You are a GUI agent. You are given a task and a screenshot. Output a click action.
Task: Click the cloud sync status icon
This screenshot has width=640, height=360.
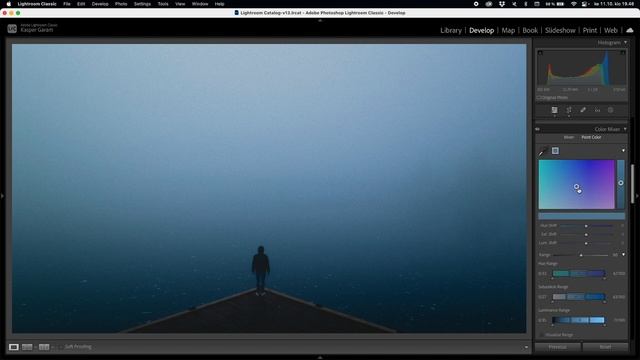click(x=630, y=30)
